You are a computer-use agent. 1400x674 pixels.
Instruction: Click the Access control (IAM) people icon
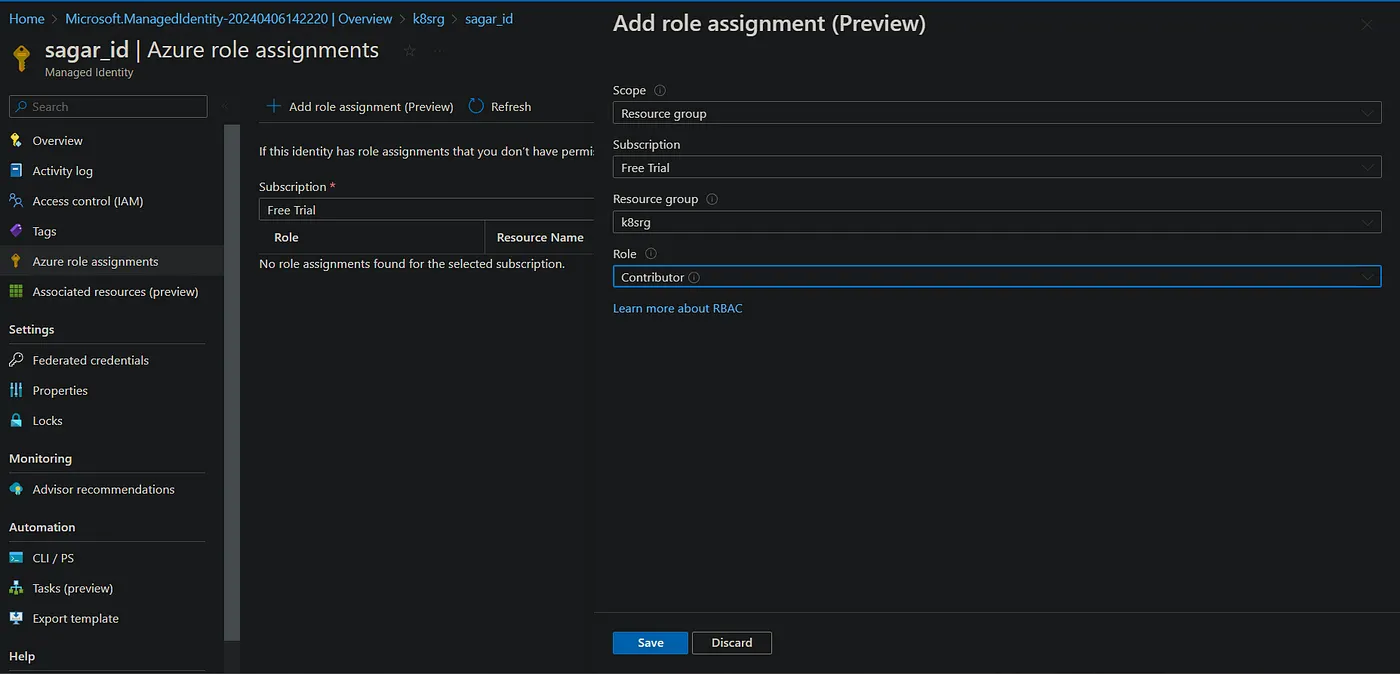point(16,200)
